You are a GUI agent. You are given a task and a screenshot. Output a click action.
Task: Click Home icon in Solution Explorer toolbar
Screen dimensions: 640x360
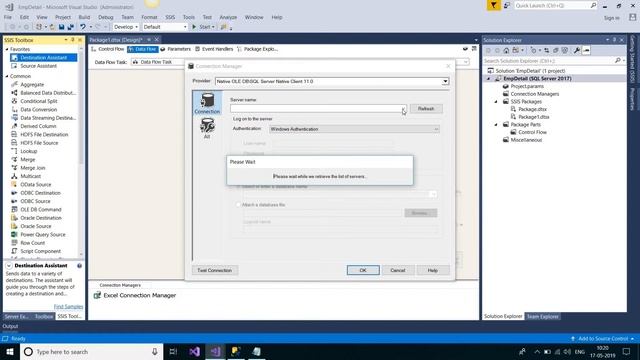(x=506, y=50)
